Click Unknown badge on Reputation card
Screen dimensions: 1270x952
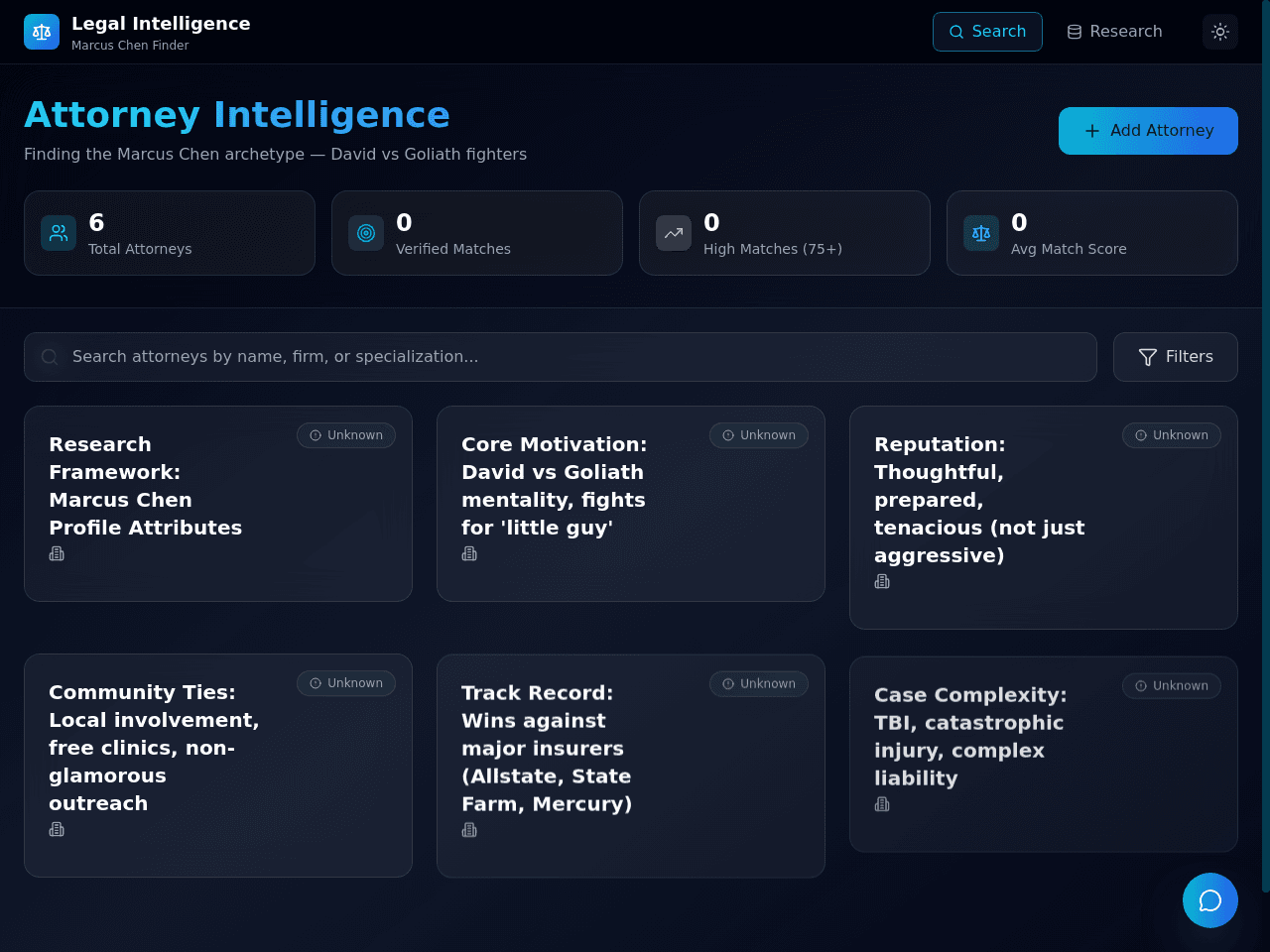pyautogui.click(x=1172, y=435)
